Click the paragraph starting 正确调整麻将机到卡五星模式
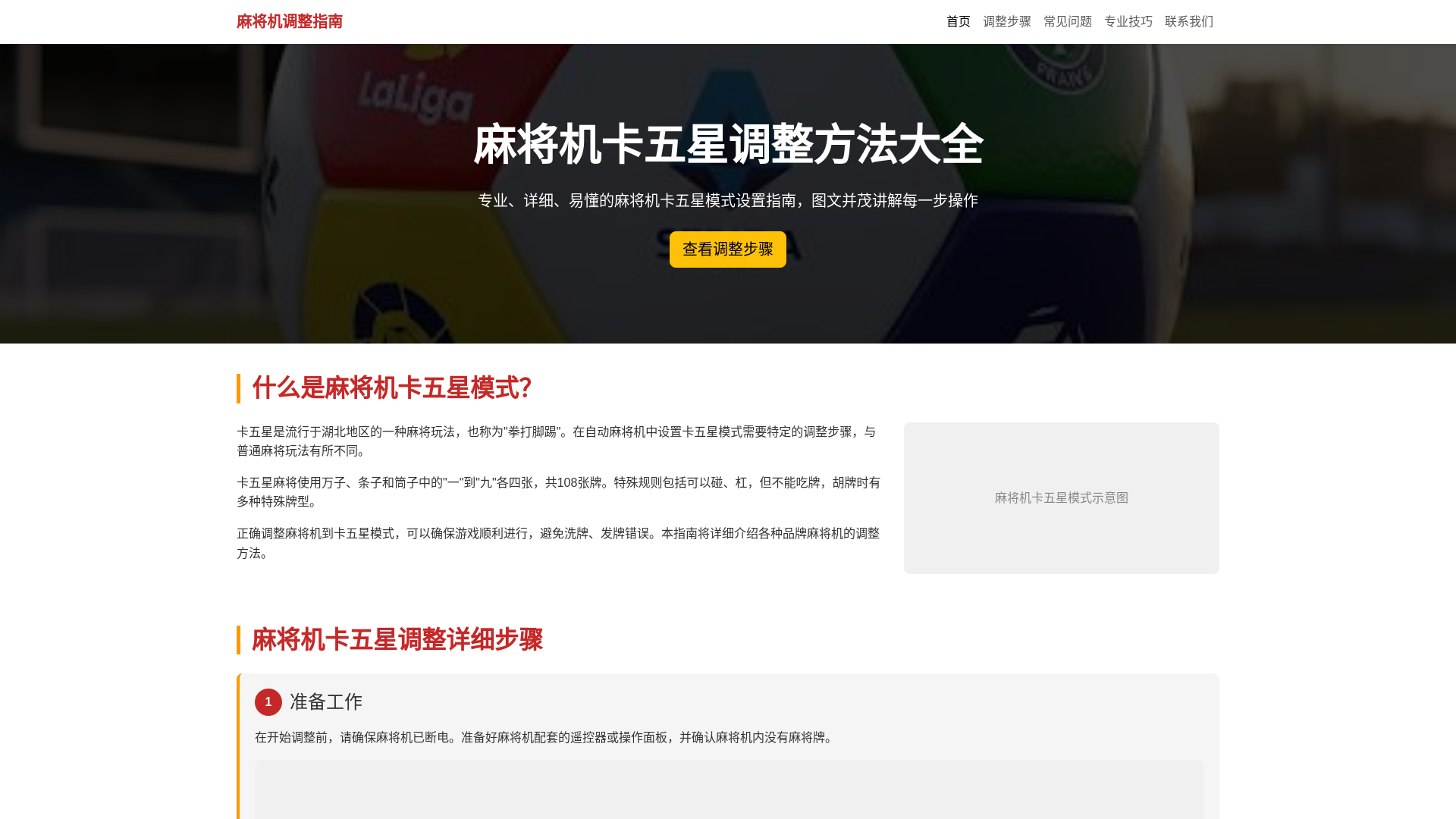This screenshot has height=819, width=1456. [x=558, y=543]
